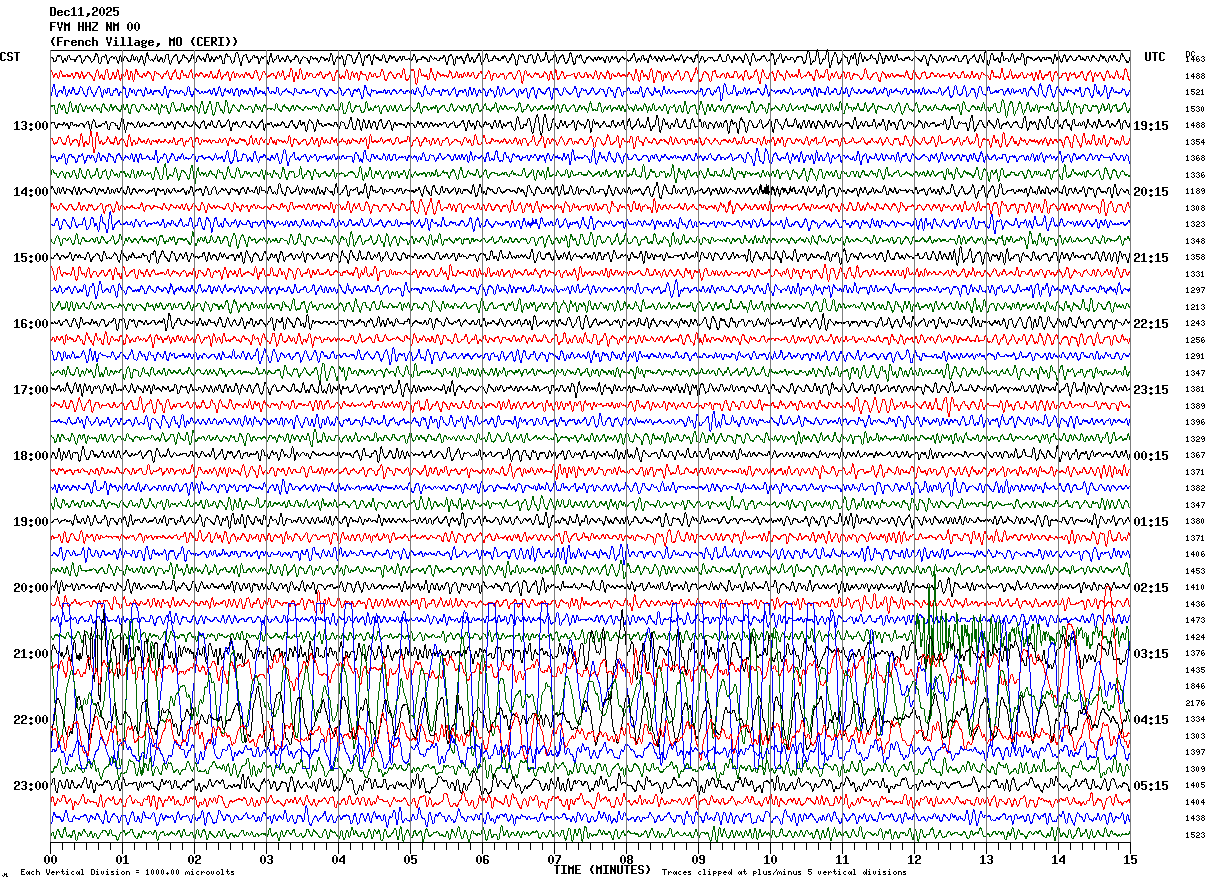Click the '03:15' UTC time label
1210x886 pixels.
(1151, 654)
